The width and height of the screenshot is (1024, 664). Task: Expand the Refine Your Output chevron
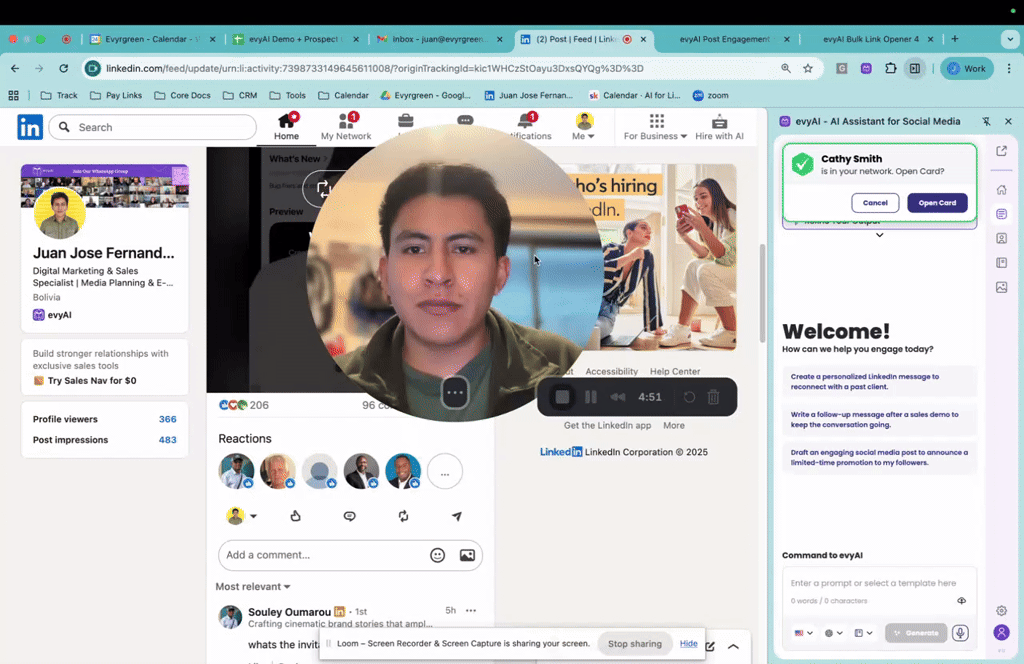pyautogui.click(x=879, y=234)
